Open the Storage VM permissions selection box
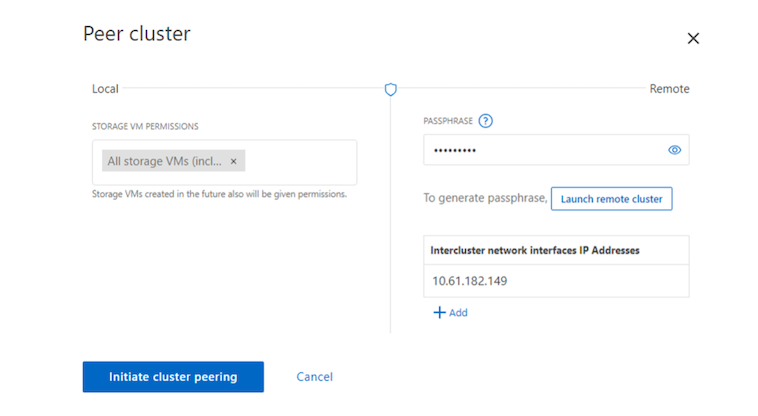Viewport: 758px width, 416px height. pyautogui.click(x=300, y=162)
